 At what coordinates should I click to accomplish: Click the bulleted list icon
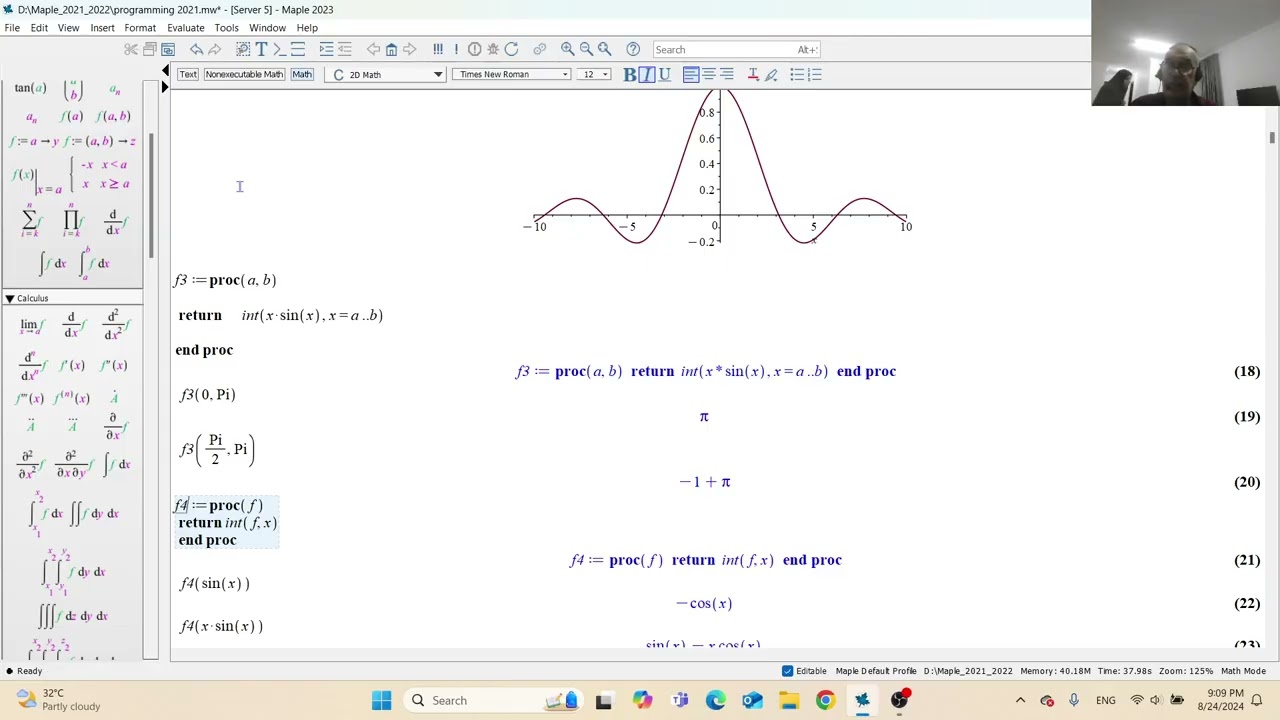coord(797,74)
